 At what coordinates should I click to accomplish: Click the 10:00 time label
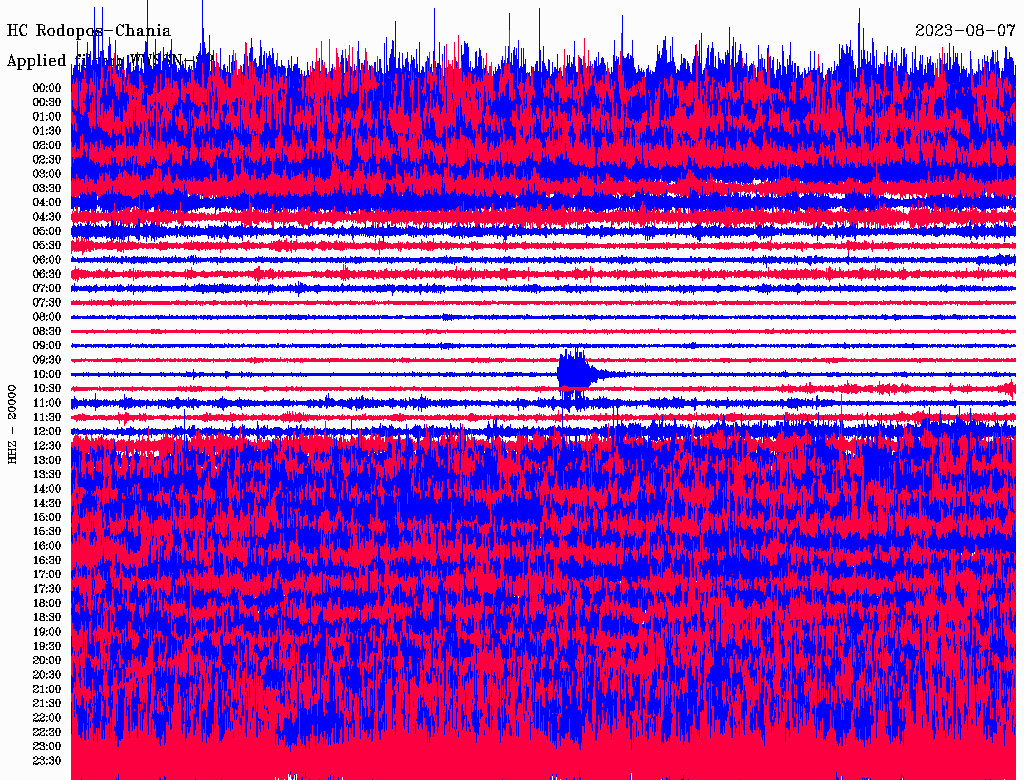[x=47, y=374]
